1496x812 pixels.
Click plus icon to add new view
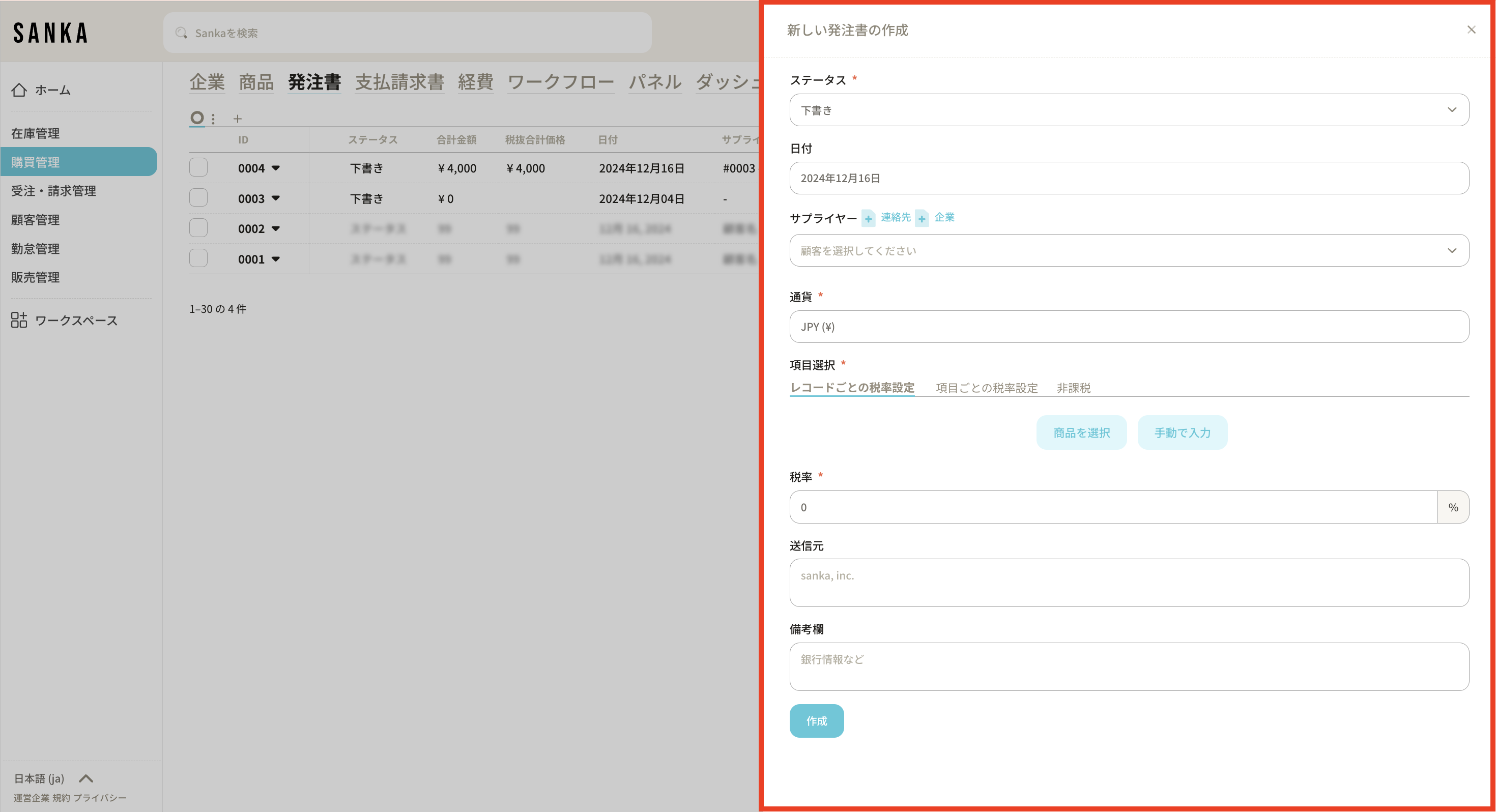tap(237, 119)
